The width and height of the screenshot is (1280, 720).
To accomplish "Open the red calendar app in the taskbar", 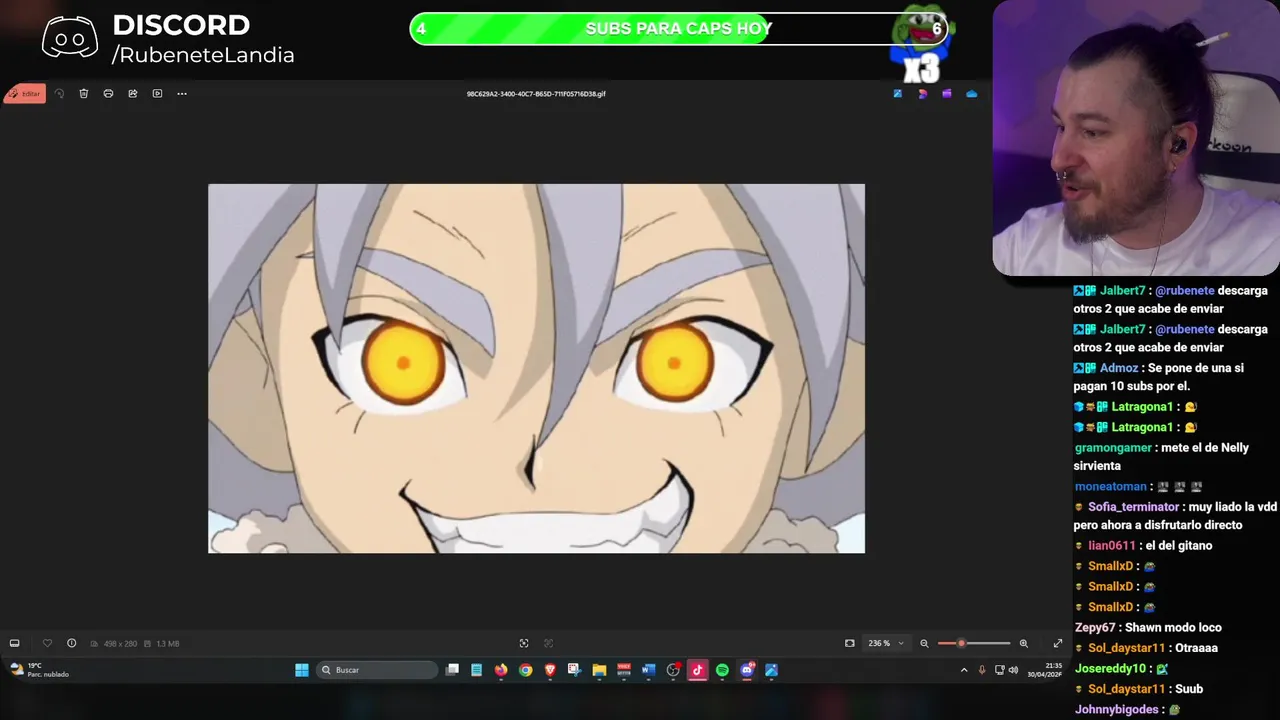I will pyautogui.click(x=624, y=670).
